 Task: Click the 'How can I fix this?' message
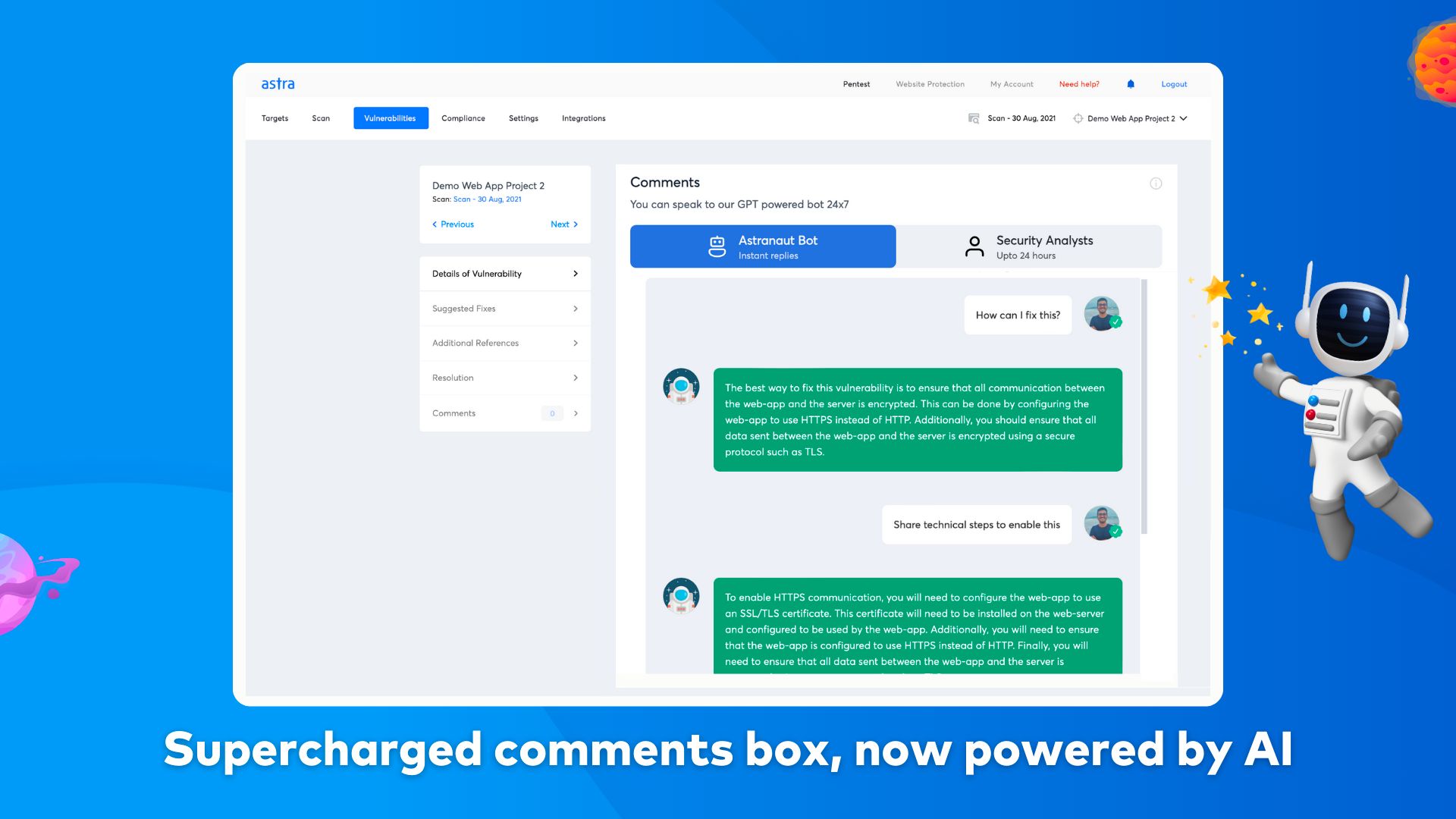pyautogui.click(x=1018, y=315)
